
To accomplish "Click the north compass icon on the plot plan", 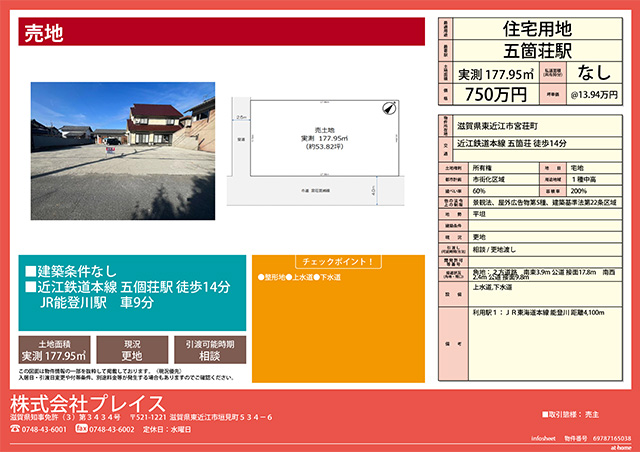I will (389, 107).
